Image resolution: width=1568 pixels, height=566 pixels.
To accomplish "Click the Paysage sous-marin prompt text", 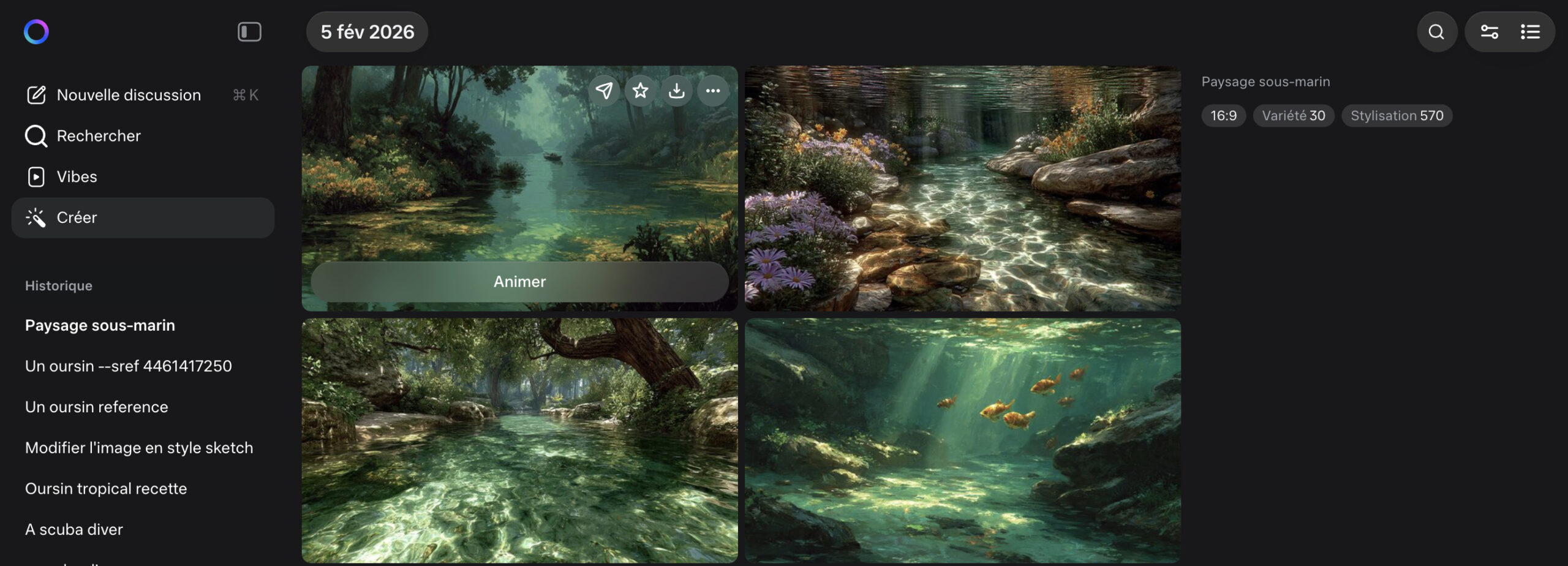I will [x=1266, y=81].
